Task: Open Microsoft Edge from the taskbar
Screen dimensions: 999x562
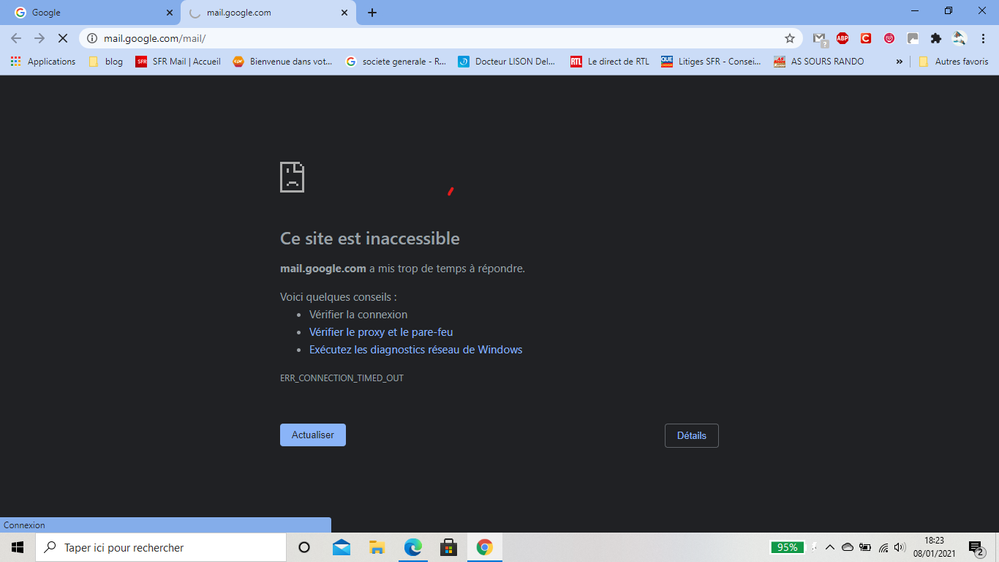Action: tap(413, 547)
